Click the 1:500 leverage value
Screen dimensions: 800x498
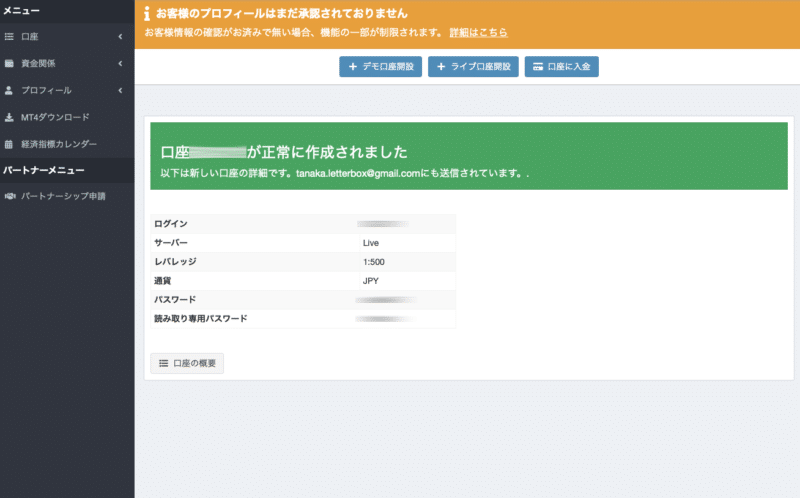[x=374, y=262]
